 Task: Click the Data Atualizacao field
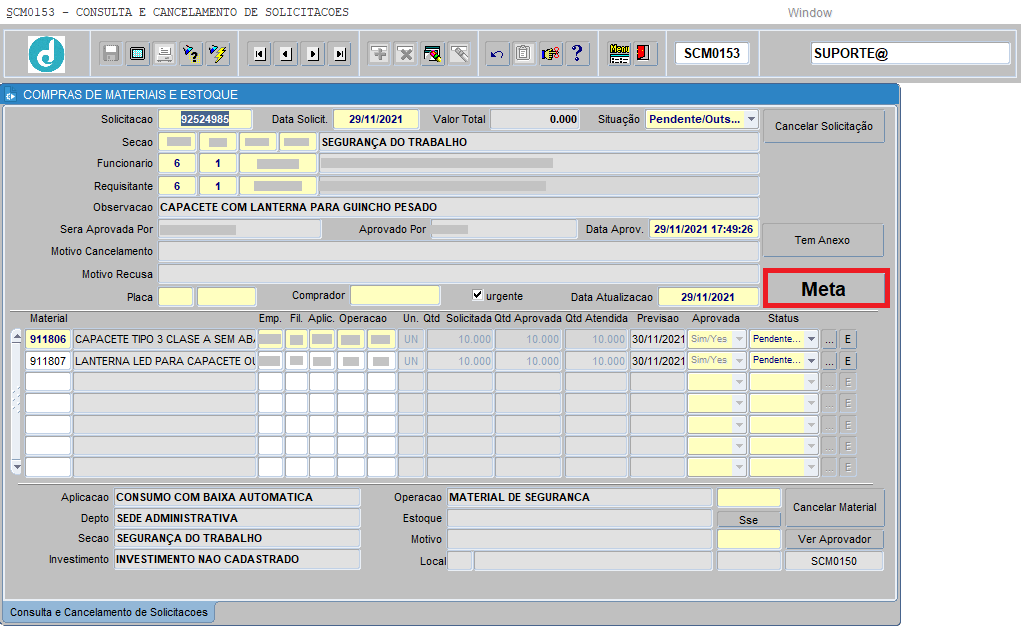pos(708,297)
